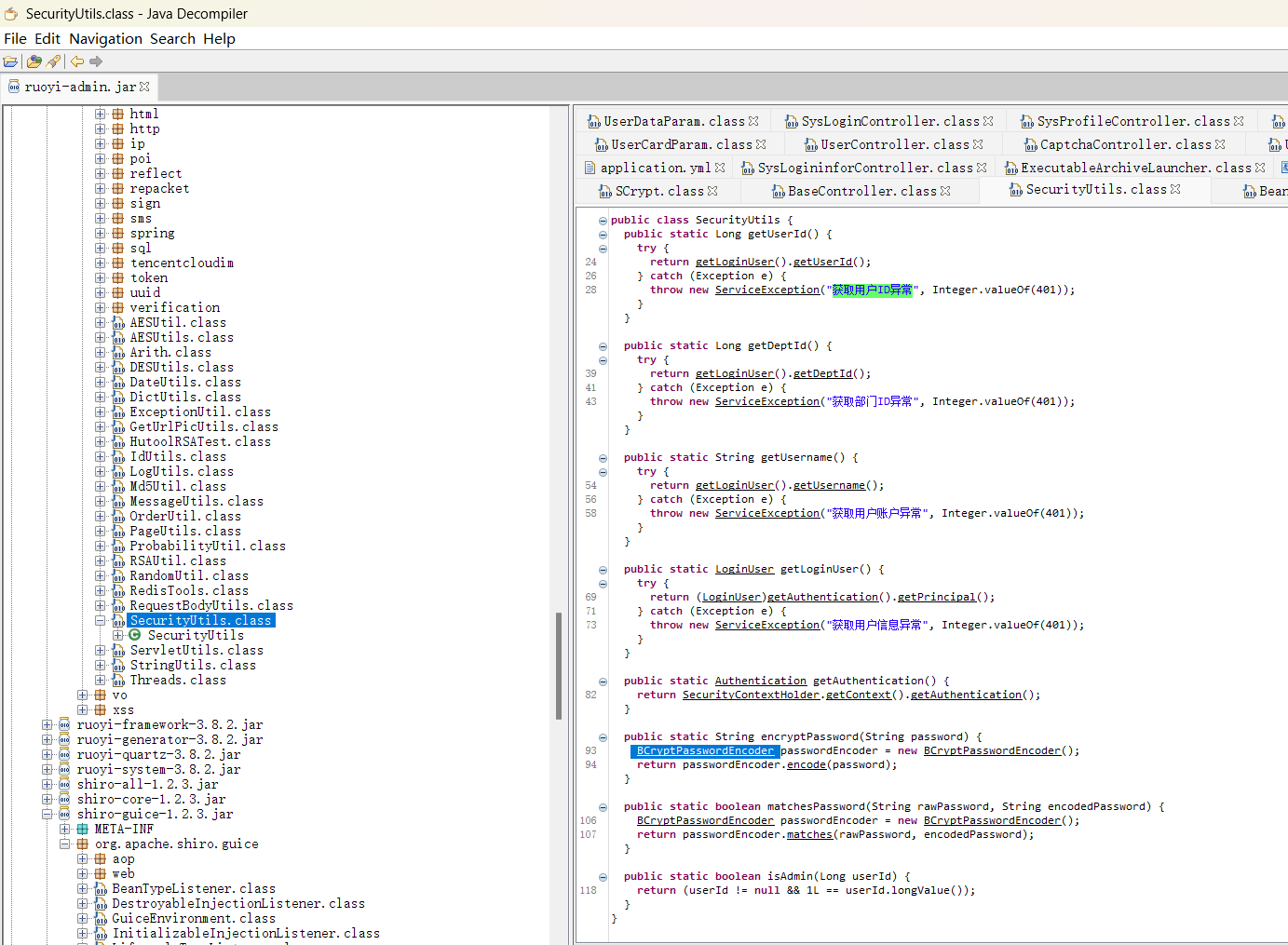Select Md5Util.class in the tree

tap(178, 486)
